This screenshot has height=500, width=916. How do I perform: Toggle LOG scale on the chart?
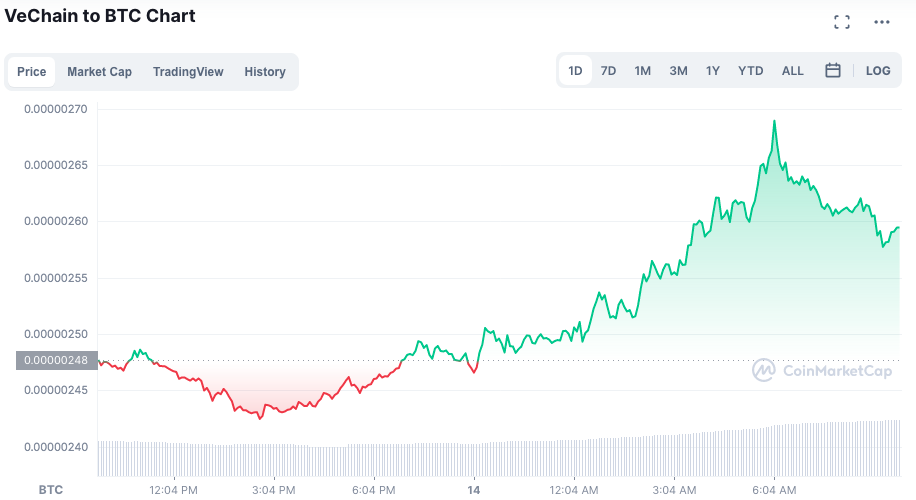(878, 71)
